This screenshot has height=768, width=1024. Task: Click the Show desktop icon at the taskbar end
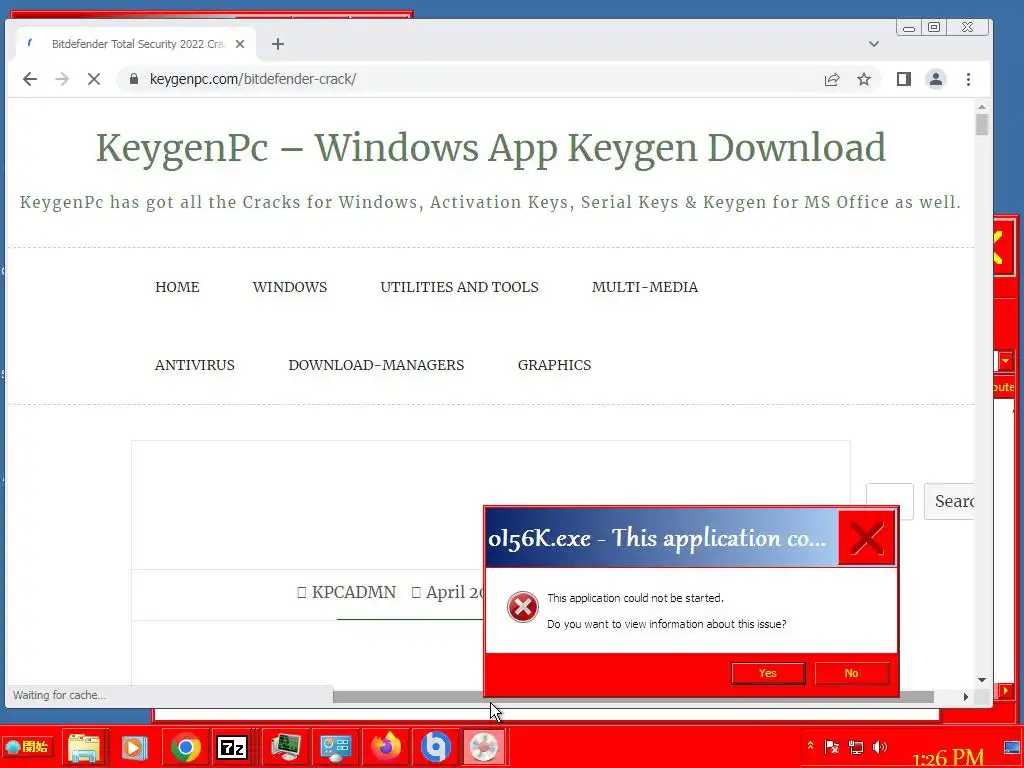click(x=1013, y=748)
